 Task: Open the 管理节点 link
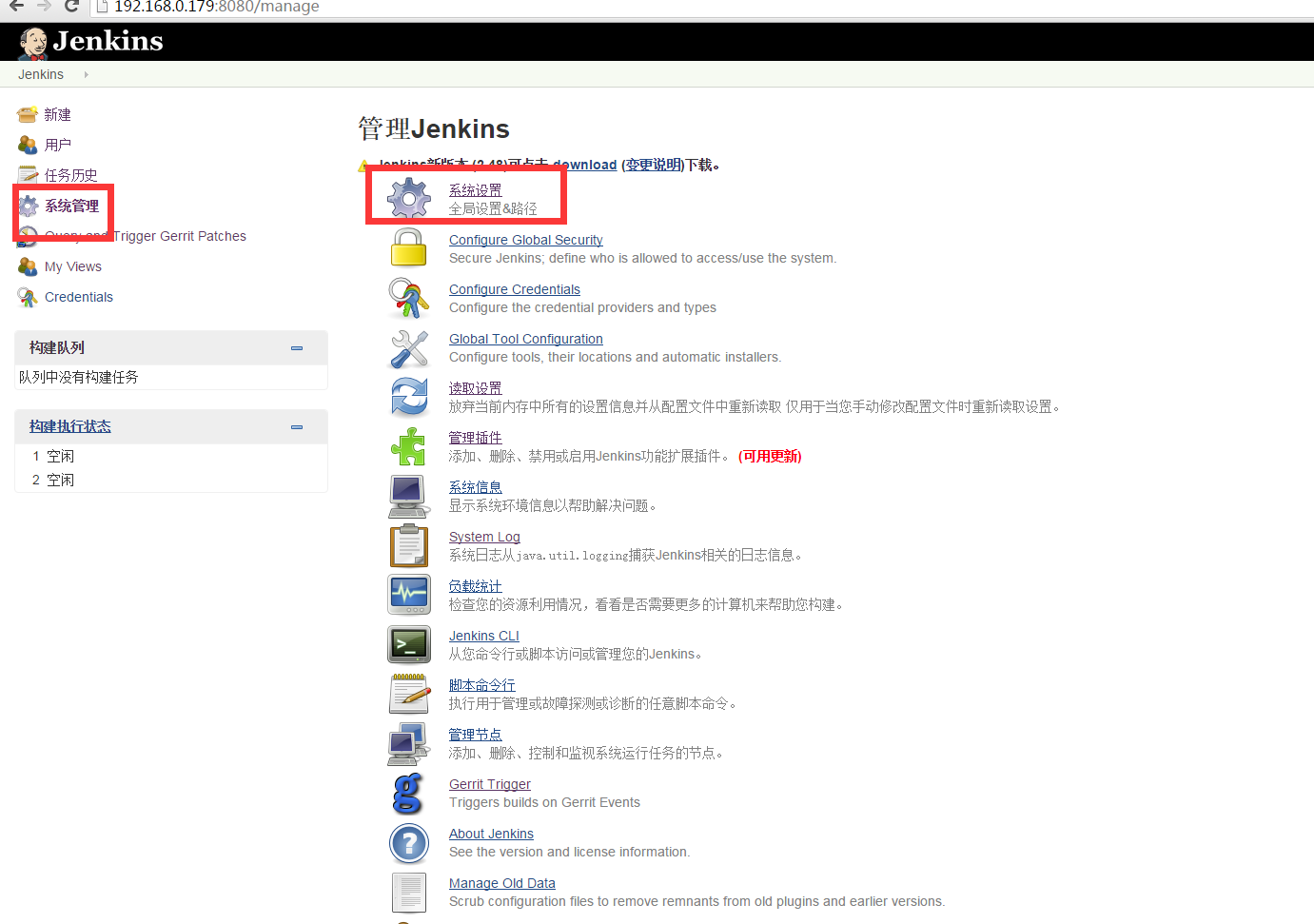pyautogui.click(x=475, y=736)
